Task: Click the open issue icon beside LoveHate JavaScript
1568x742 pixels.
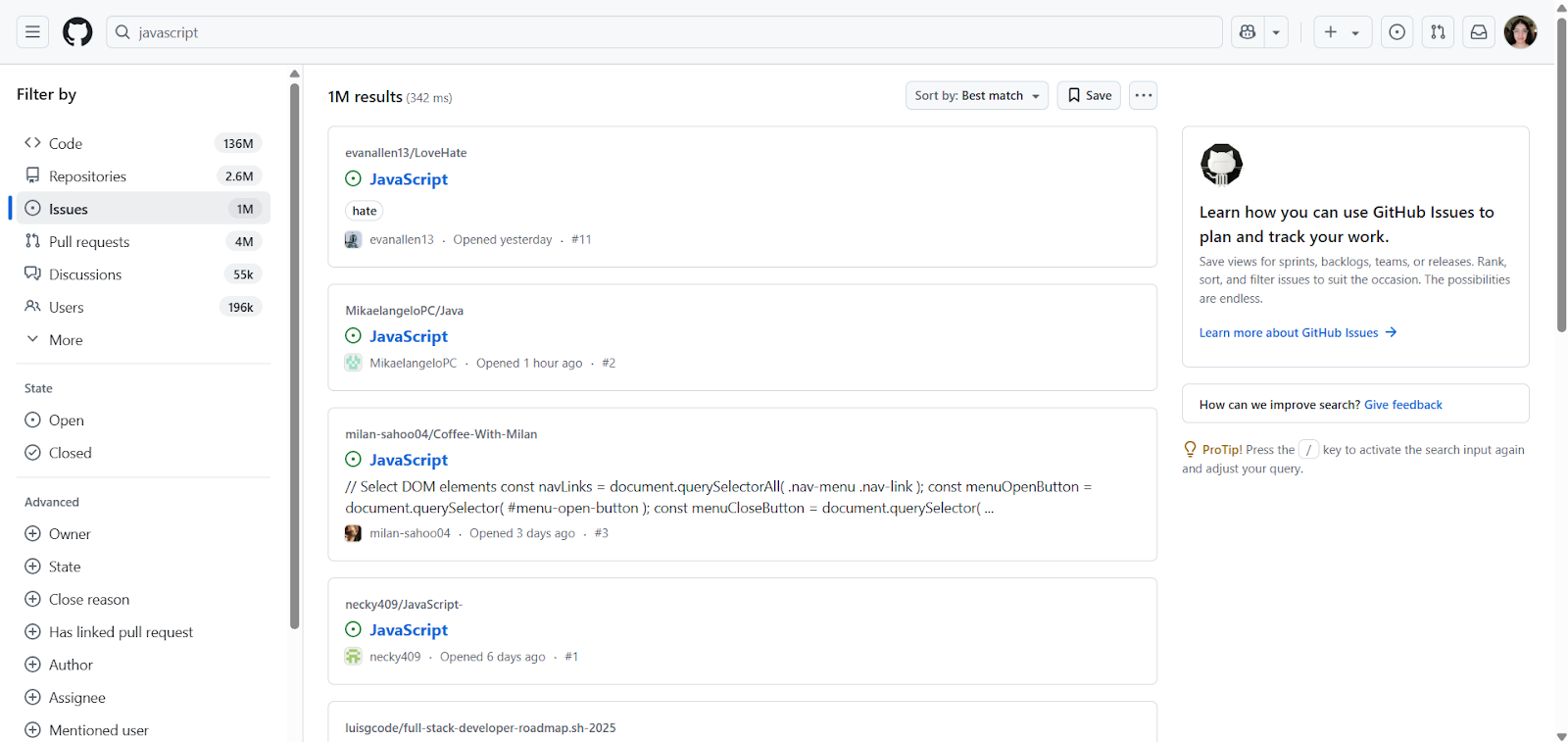Action: coord(354,179)
